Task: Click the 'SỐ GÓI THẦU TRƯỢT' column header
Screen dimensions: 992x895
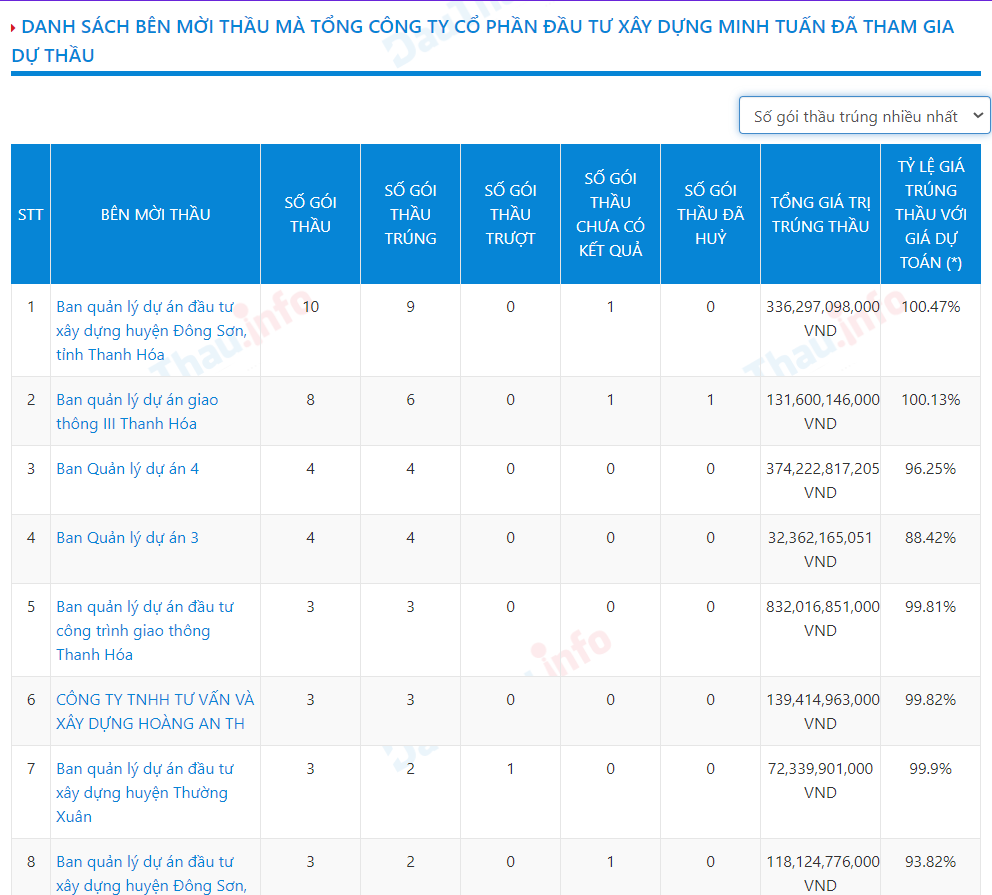Action: coord(510,214)
